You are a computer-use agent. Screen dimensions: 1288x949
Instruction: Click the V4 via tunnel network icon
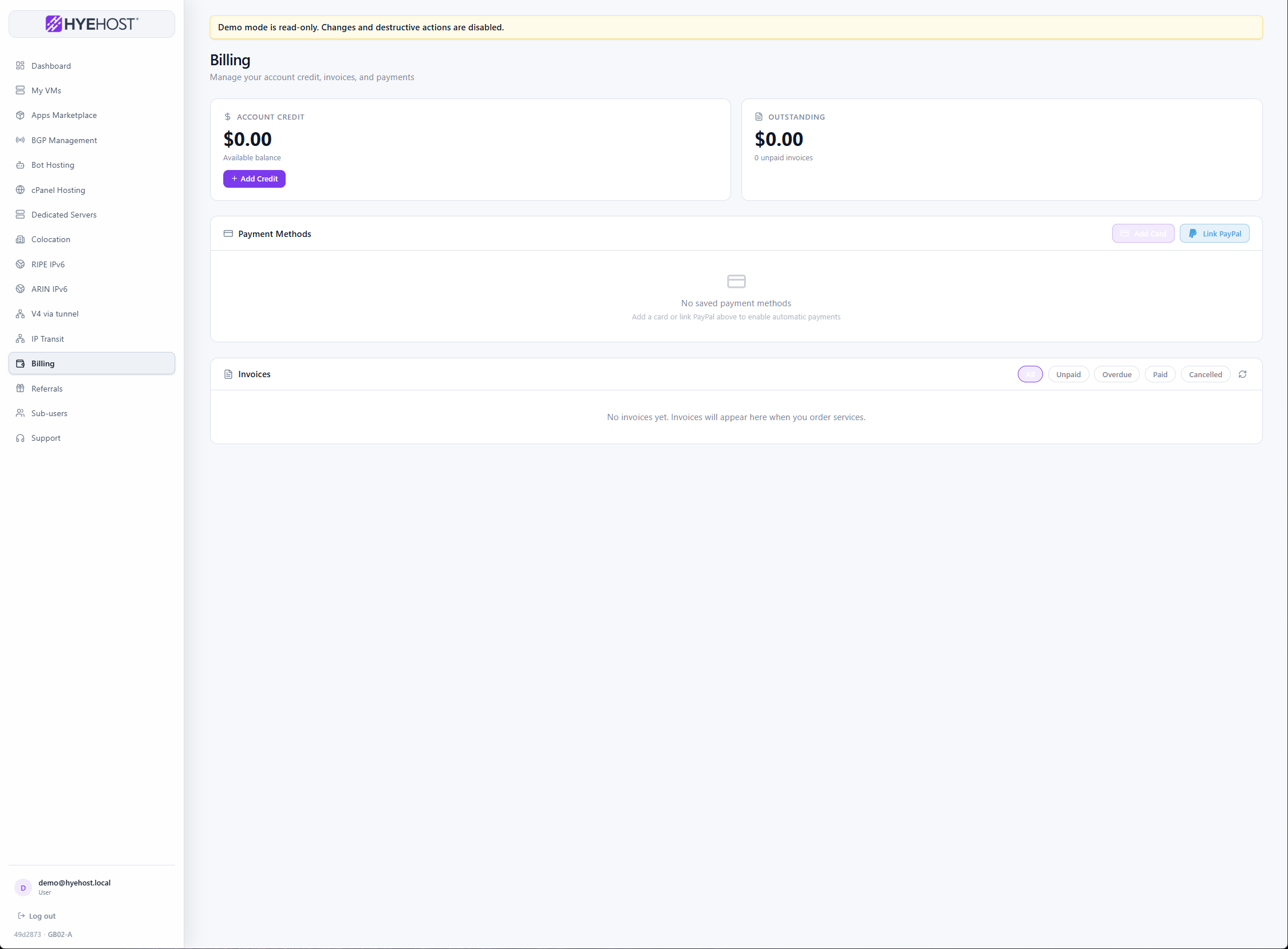(x=20, y=314)
